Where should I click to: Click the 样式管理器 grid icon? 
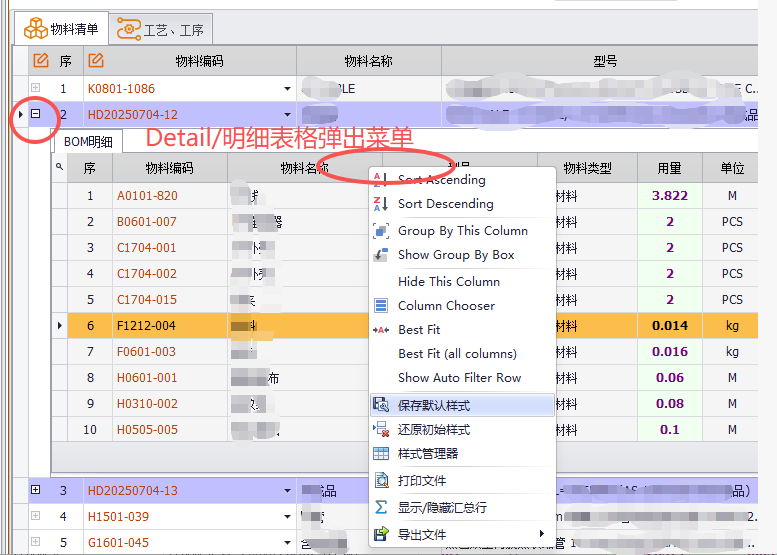click(381, 453)
